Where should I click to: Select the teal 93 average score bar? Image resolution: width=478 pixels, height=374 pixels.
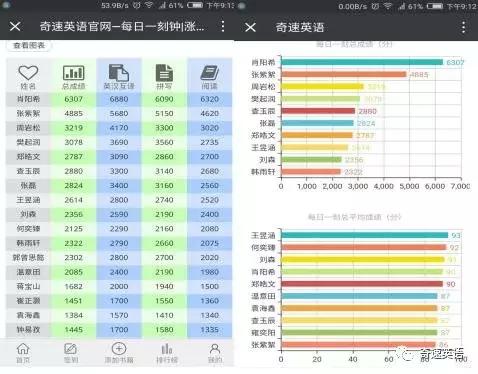pyautogui.click(x=364, y=235)
